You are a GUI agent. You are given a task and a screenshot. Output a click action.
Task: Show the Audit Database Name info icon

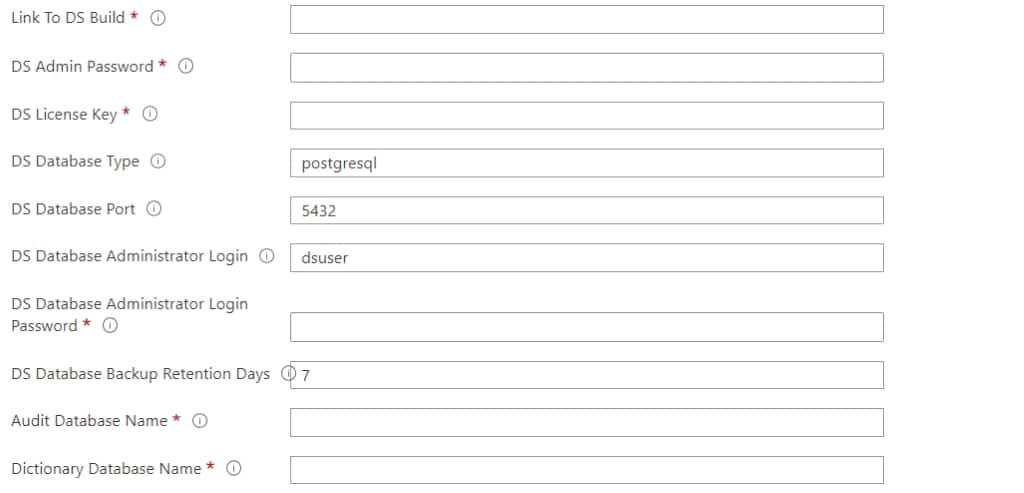coord(200,421)
